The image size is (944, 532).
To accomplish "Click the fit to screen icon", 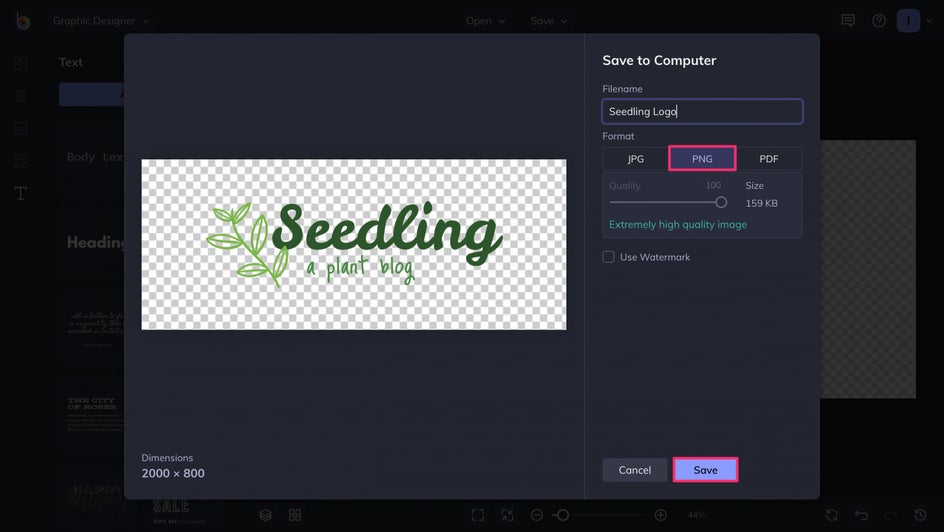I will click(x=478, y=515).
